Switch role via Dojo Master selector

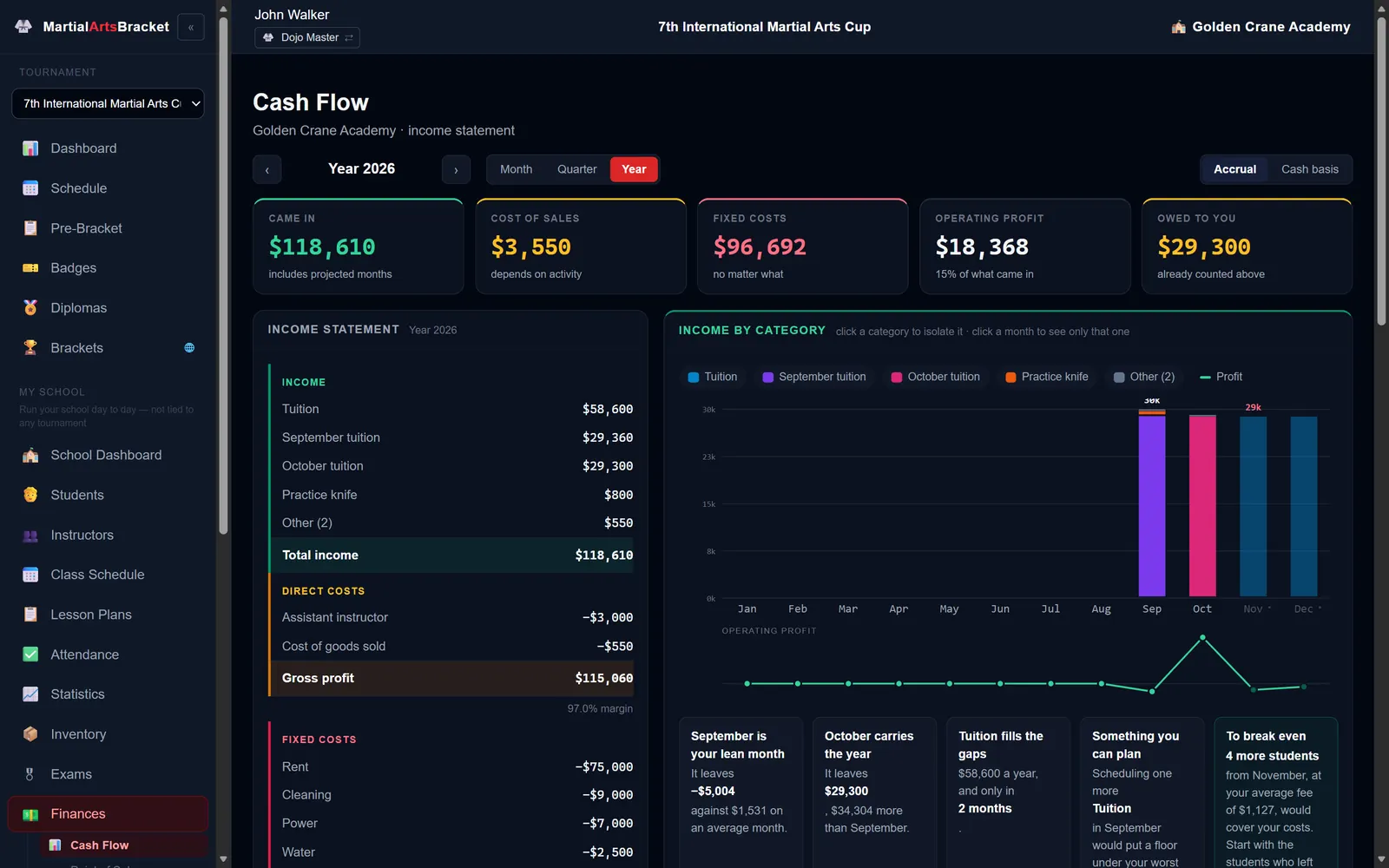click(307, 37)
